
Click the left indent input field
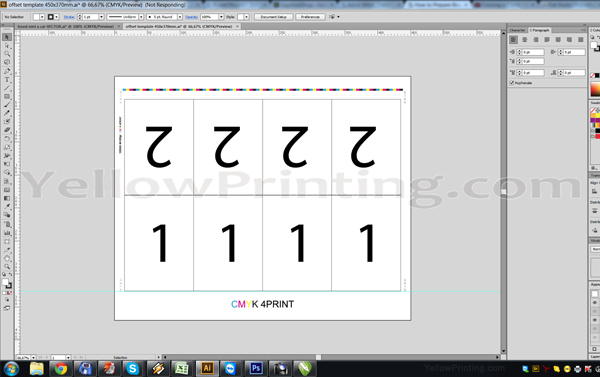(x=533, y=52)
